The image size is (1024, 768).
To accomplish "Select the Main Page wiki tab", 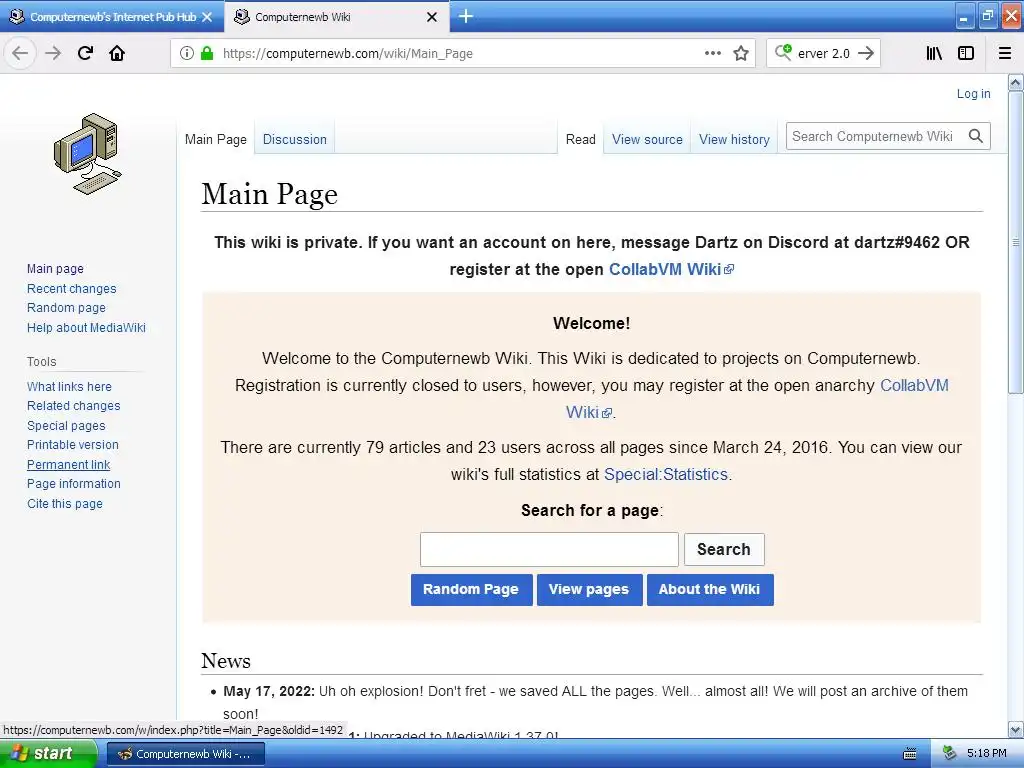I will [x=216, y=139].
